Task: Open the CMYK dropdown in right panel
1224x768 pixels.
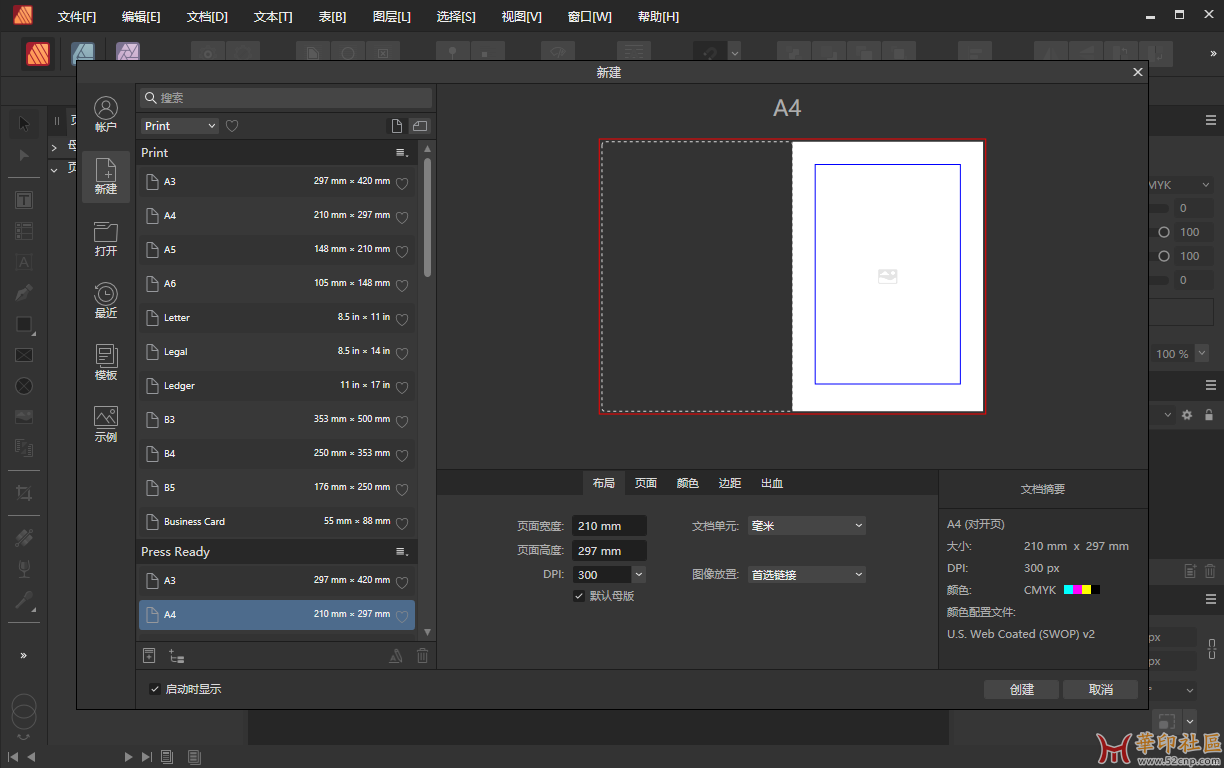Action: click(x=1180, y=185)
